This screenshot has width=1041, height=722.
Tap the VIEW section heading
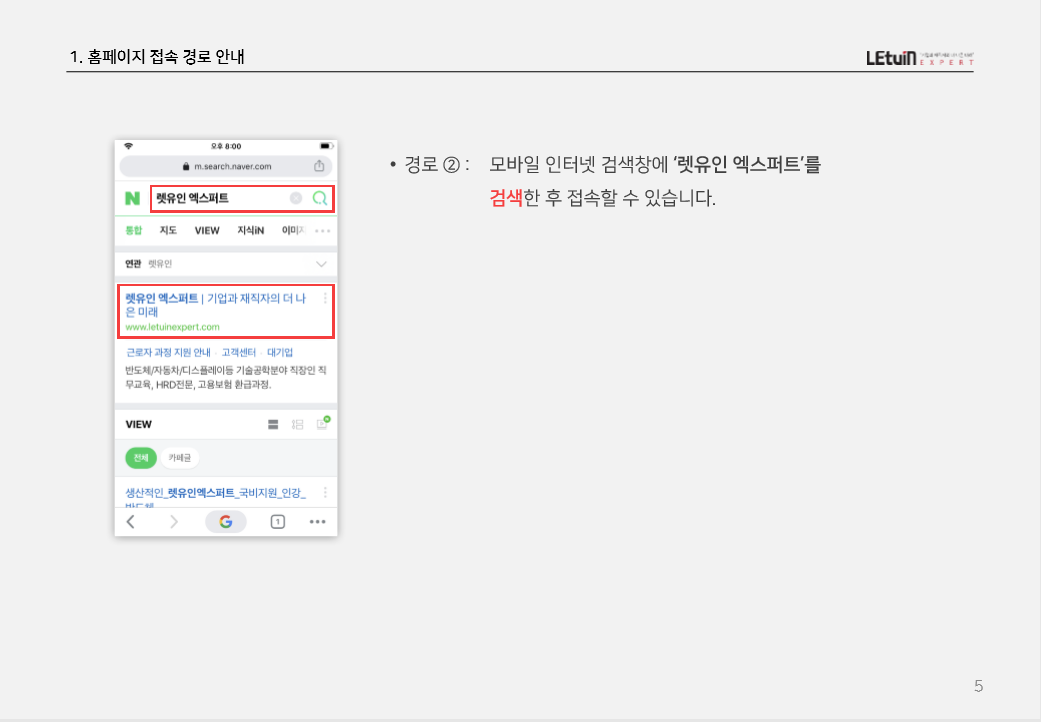coord(139,424)
